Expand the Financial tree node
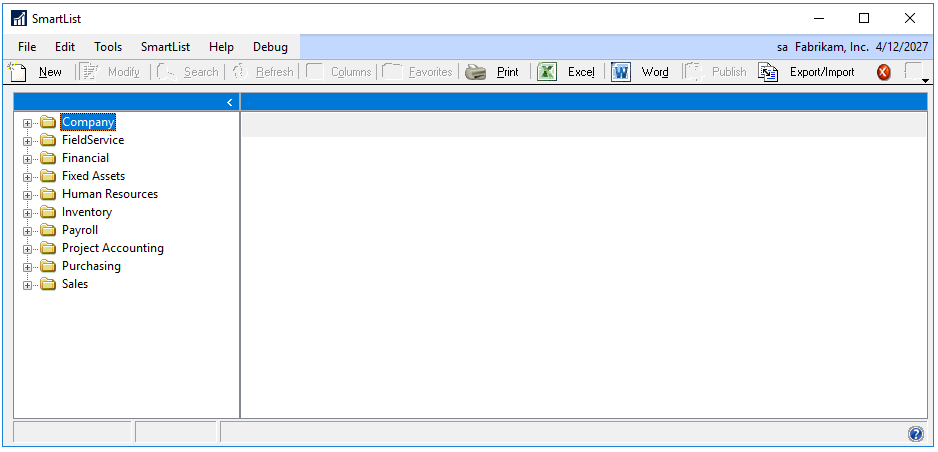 [27, 160]
